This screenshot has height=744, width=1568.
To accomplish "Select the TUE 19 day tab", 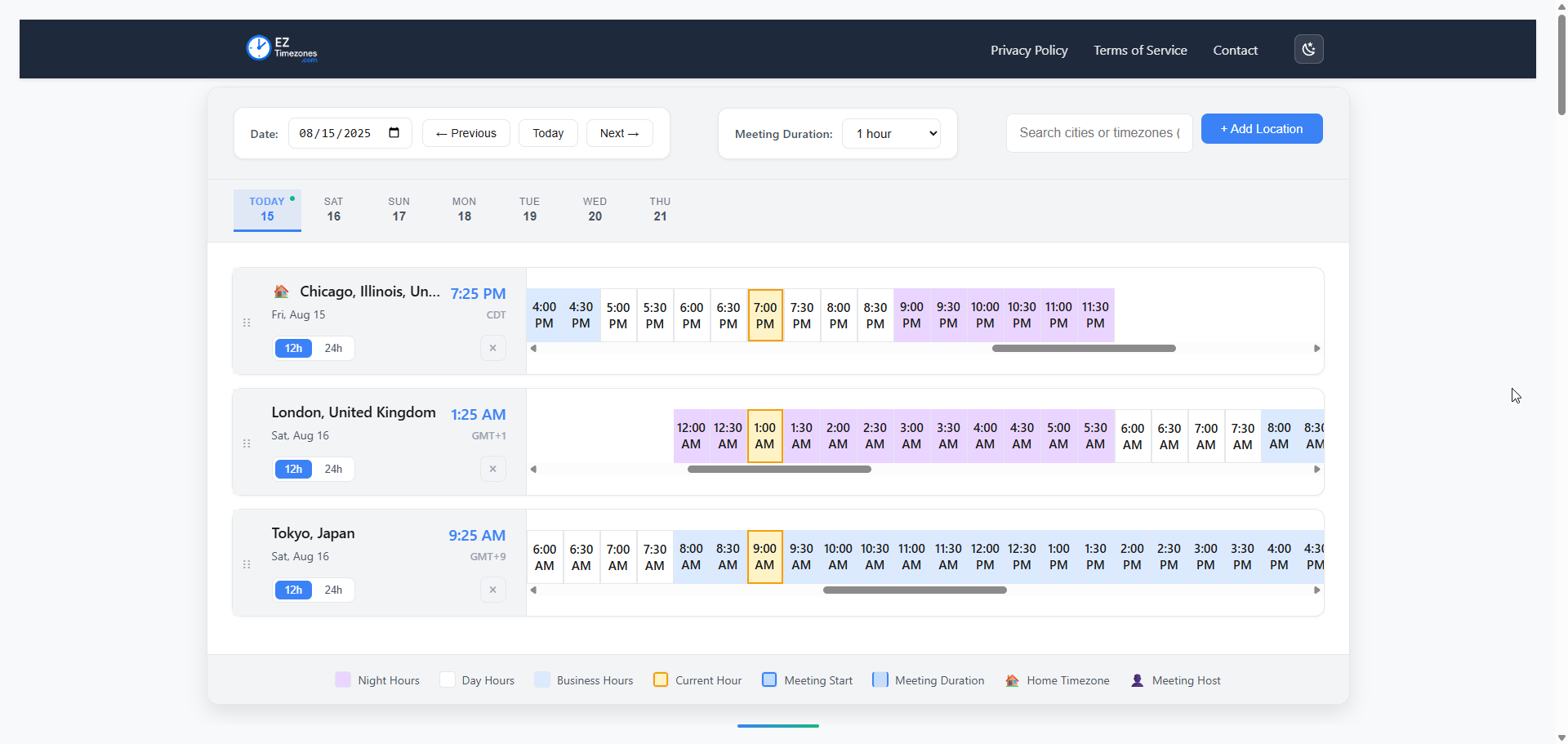I will point(529,210).
